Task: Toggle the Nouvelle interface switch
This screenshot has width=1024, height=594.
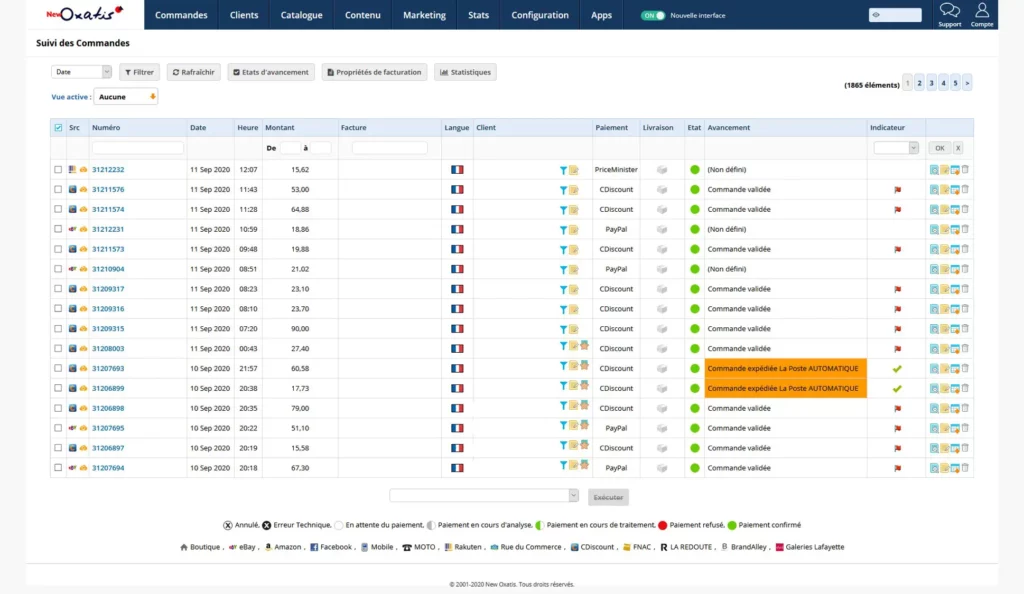Action: [652, 15]
